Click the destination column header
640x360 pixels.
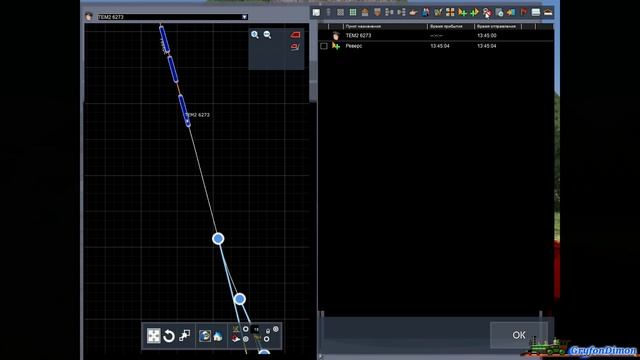point(385,26)
